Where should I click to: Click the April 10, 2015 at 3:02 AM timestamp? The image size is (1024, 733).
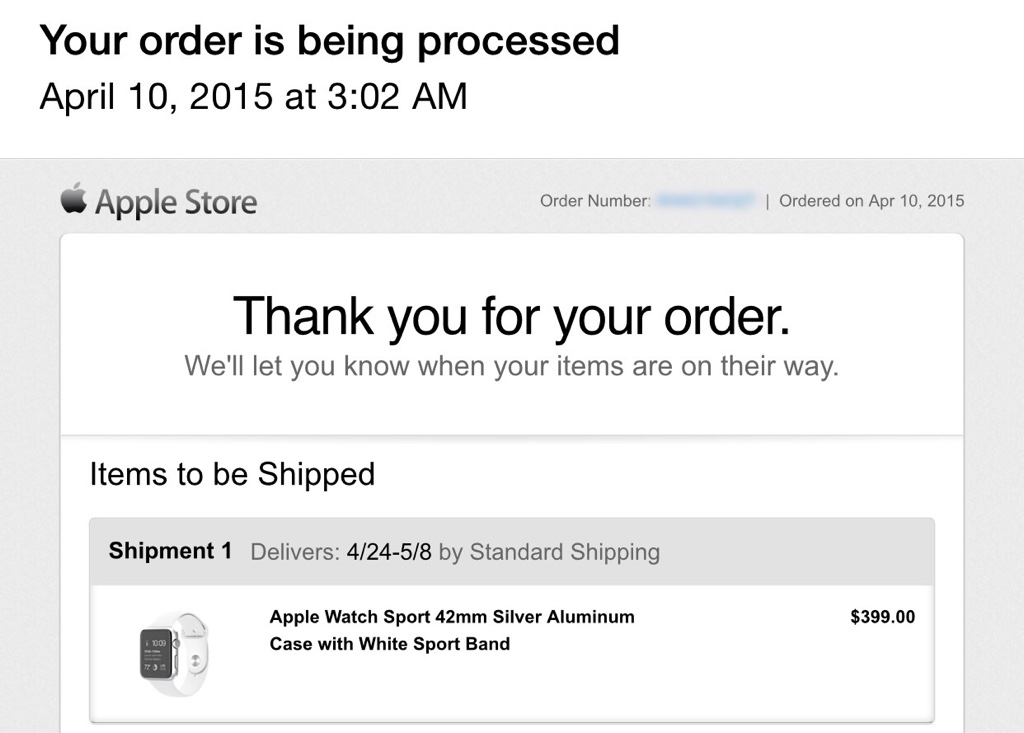[253, 97]
